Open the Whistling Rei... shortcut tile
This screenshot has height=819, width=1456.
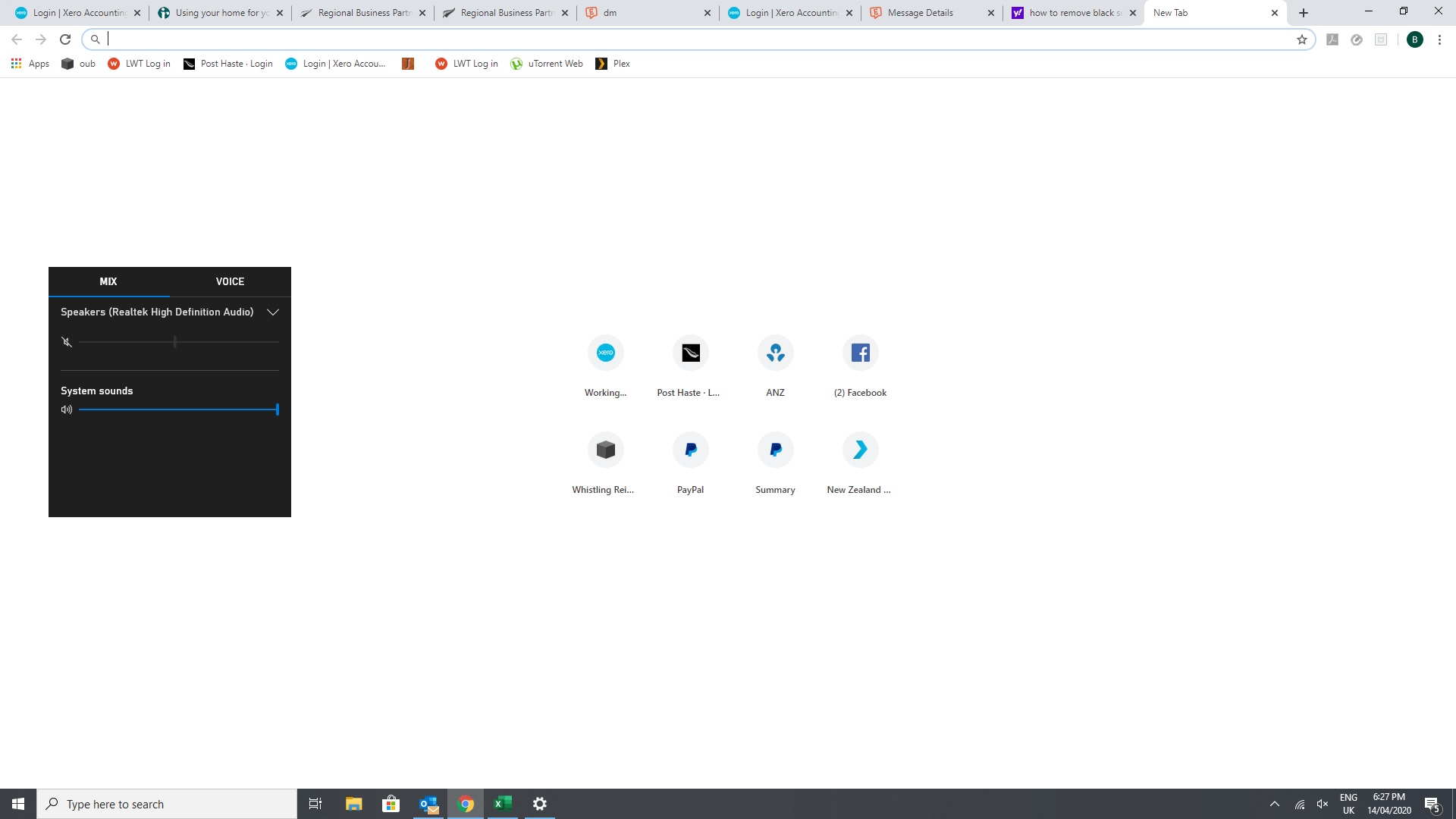point(605,463)
